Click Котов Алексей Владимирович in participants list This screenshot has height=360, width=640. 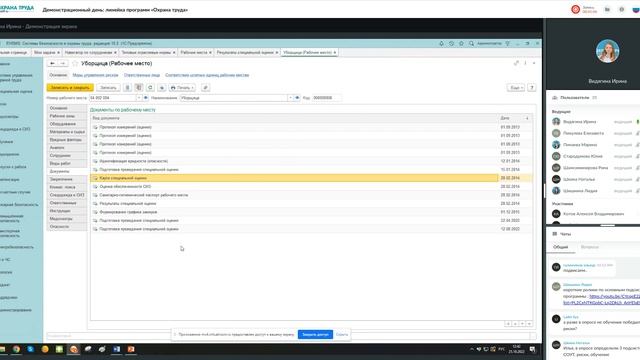click(x=593, y=214)
